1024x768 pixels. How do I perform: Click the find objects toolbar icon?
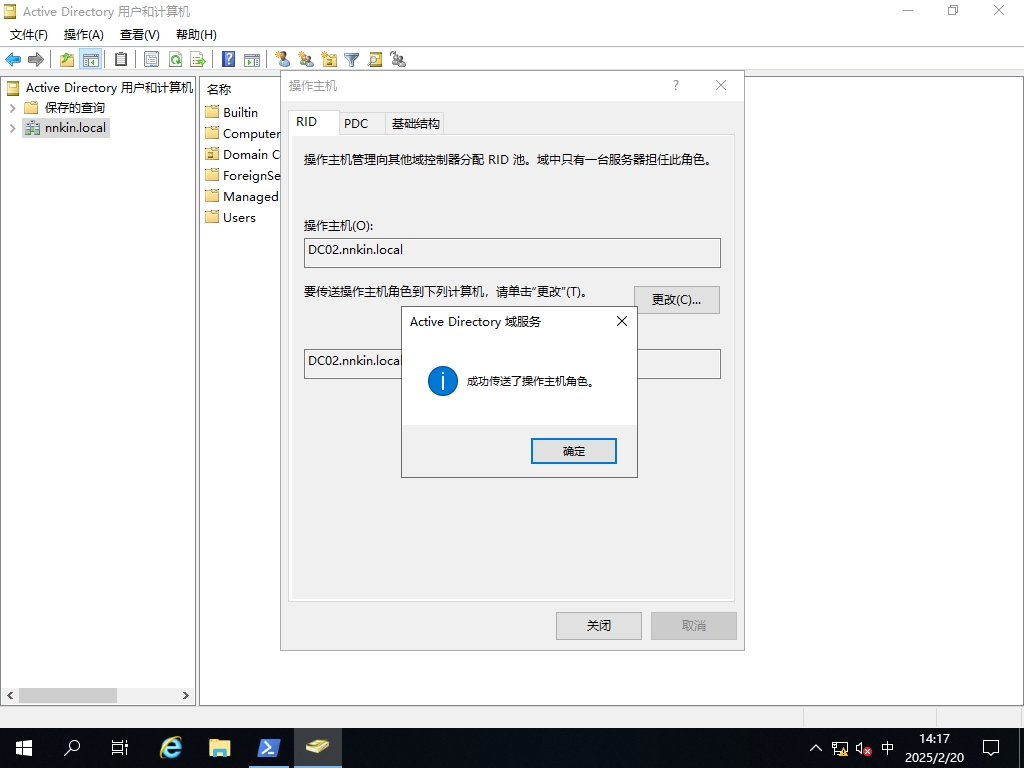click(375, 59)
